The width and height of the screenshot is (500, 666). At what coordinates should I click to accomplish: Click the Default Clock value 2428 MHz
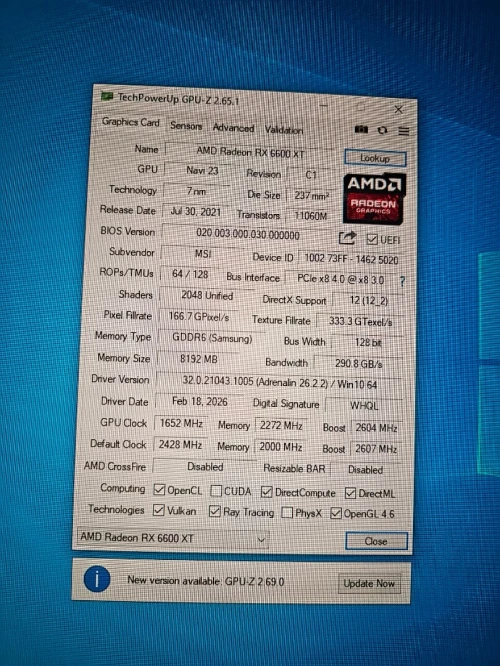(x=180, y=445)
